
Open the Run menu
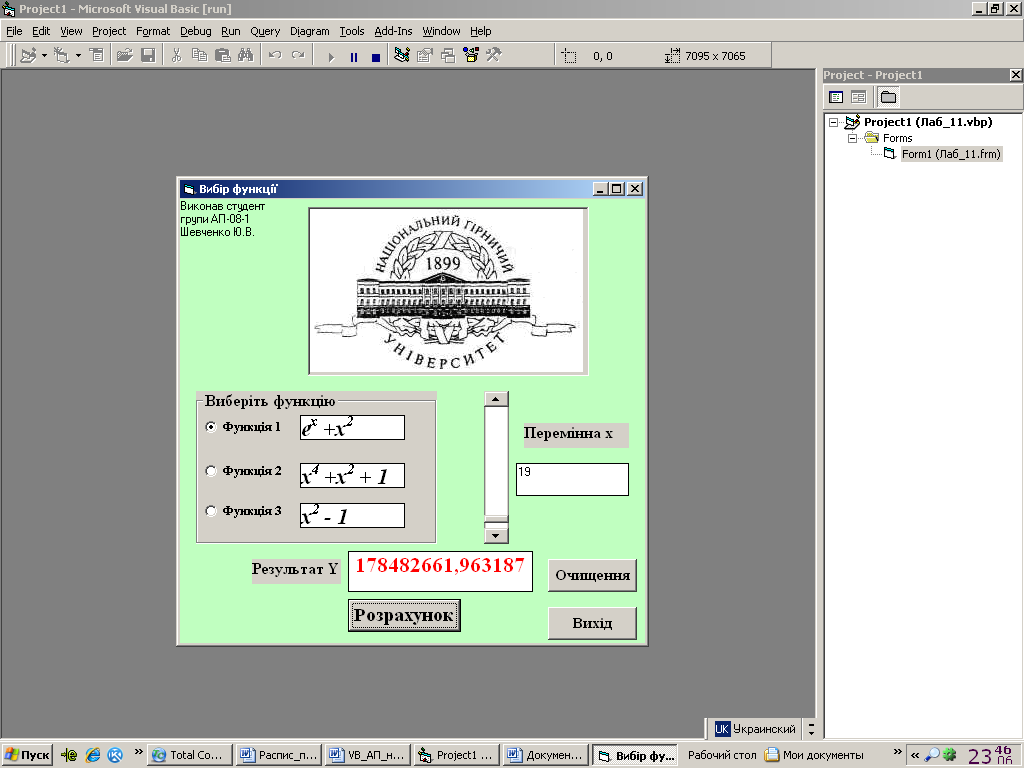[231, 31]
